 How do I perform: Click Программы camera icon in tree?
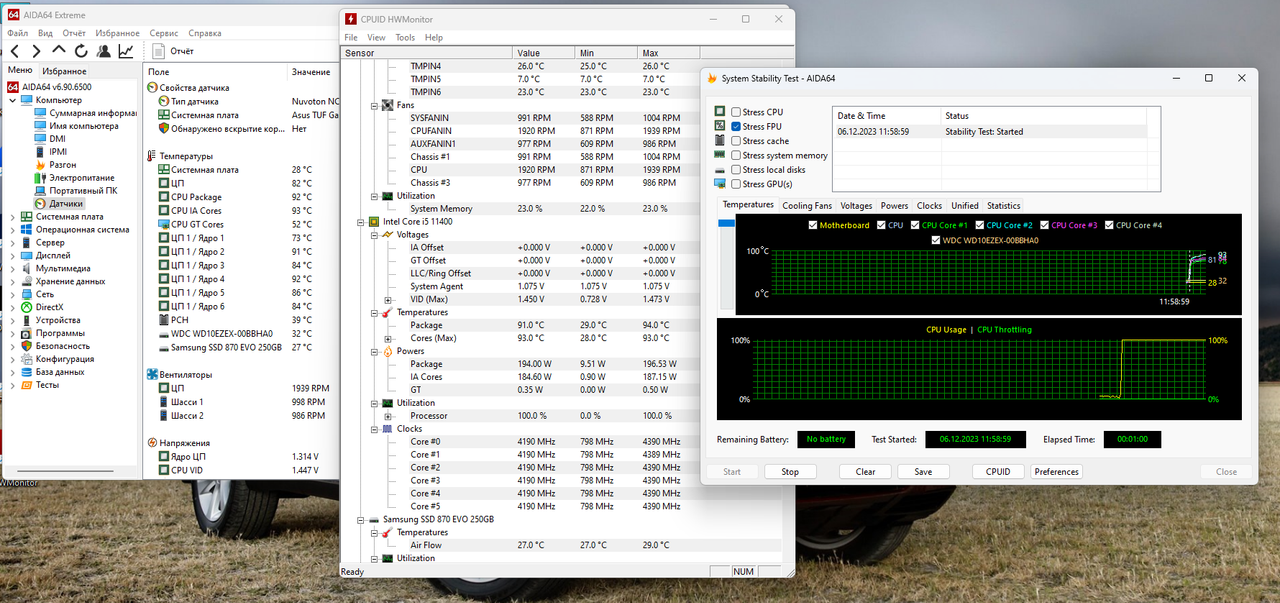(27, 333)
